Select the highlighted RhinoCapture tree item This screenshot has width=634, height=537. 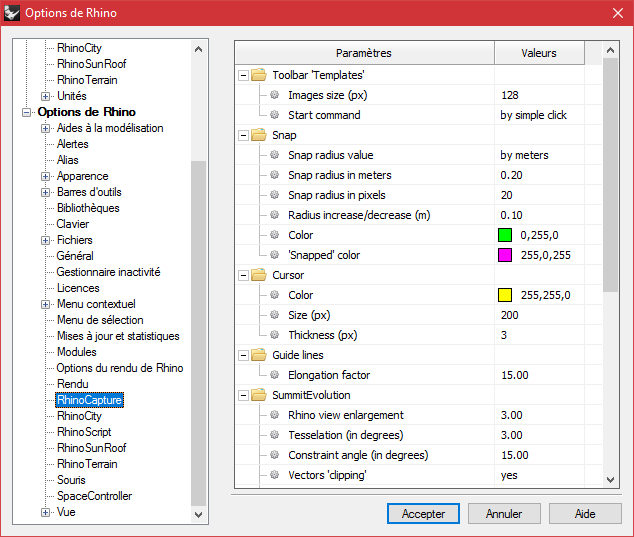pyautogui.click(x=89, y=400)
